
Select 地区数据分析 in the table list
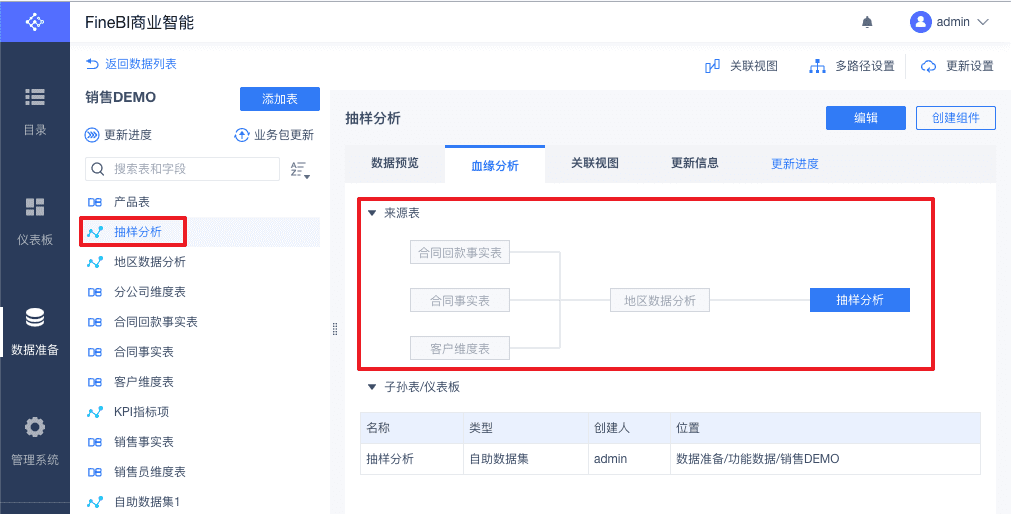149,262
